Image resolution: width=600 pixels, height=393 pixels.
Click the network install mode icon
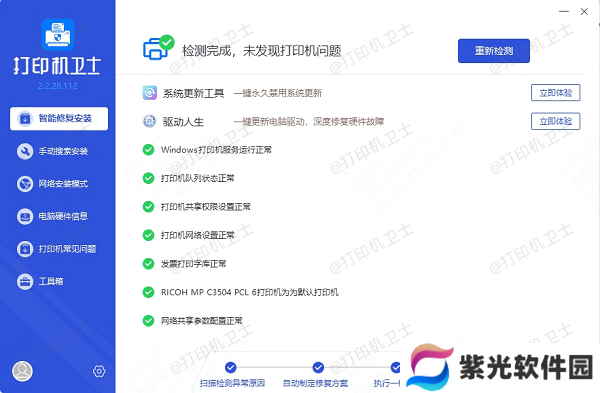[25, 184]
